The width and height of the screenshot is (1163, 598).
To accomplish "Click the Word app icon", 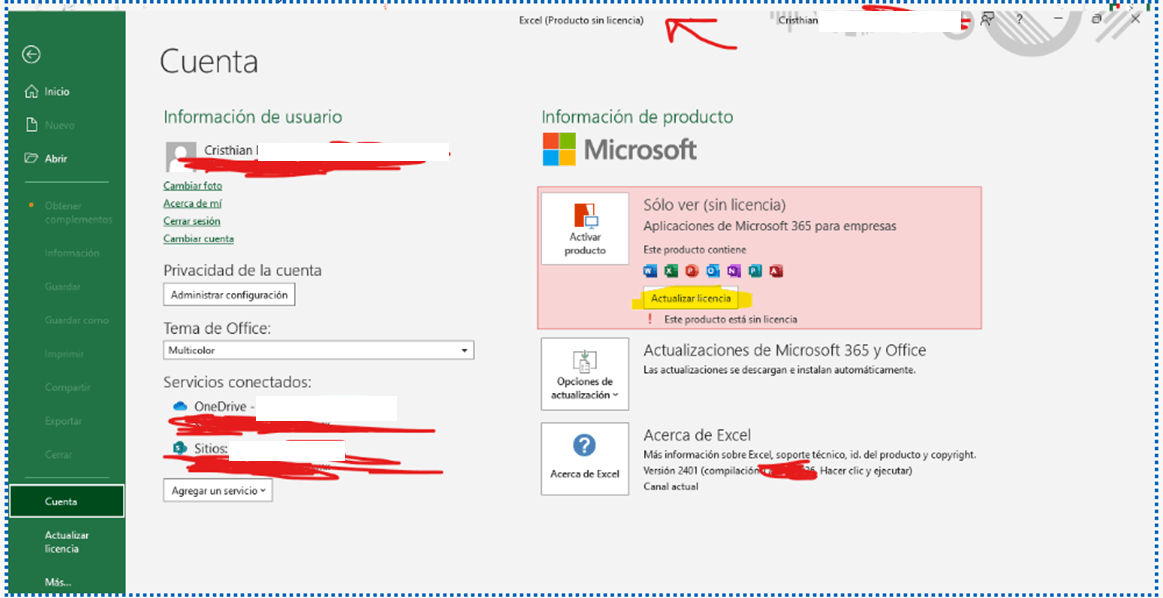I will click(650, 271).
